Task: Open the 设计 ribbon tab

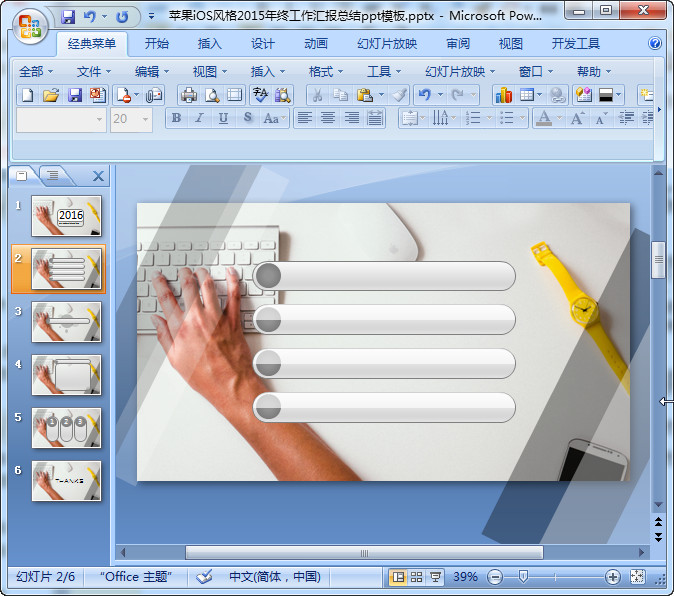Action: click(x=263, y=43)
